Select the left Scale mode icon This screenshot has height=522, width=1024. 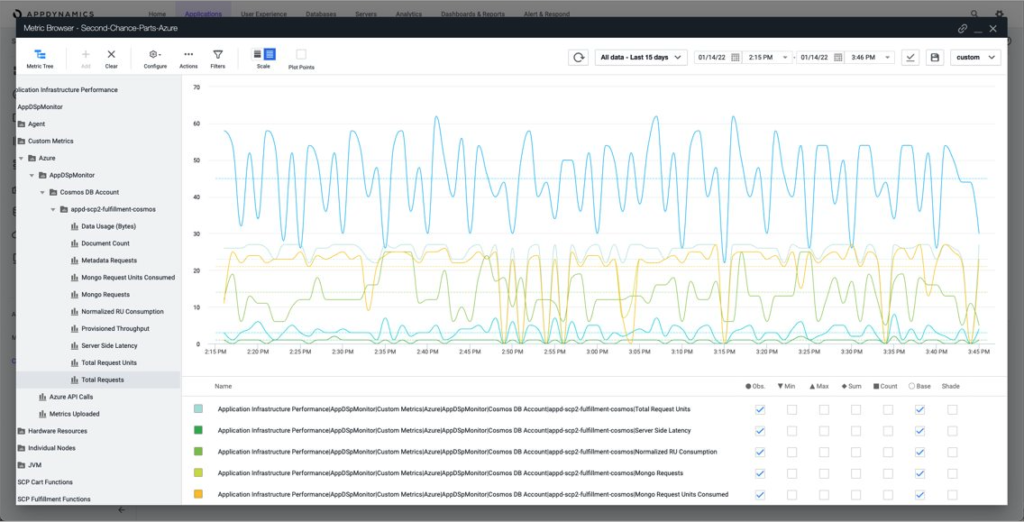pyautogui.click(x=257, y=54)
